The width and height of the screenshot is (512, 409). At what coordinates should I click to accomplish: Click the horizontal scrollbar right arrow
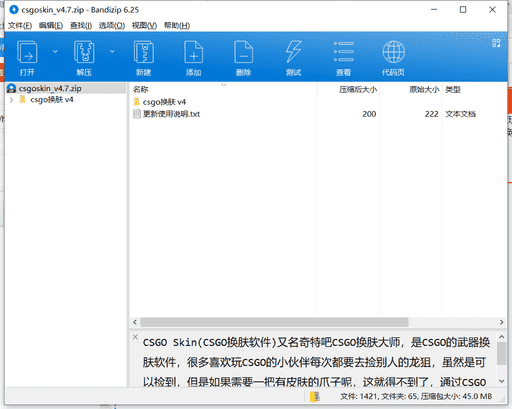501,322
